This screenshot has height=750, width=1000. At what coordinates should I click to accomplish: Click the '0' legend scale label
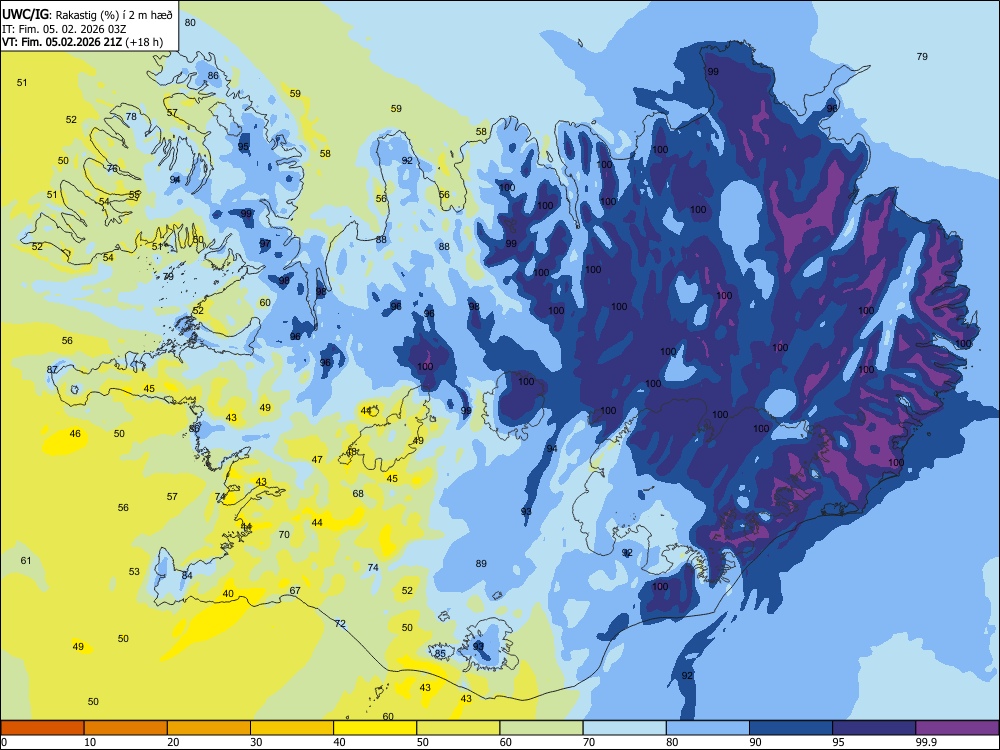(x=4, y=742)
